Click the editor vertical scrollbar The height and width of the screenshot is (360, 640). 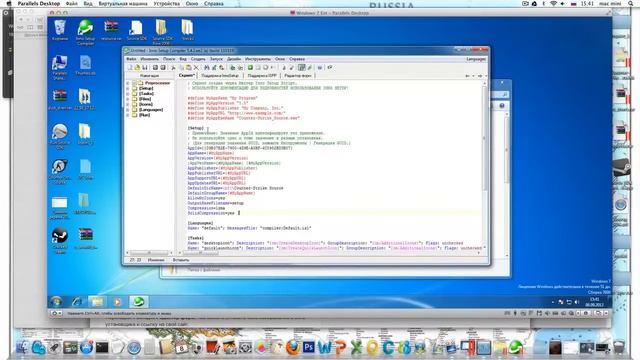coord(484,165)
